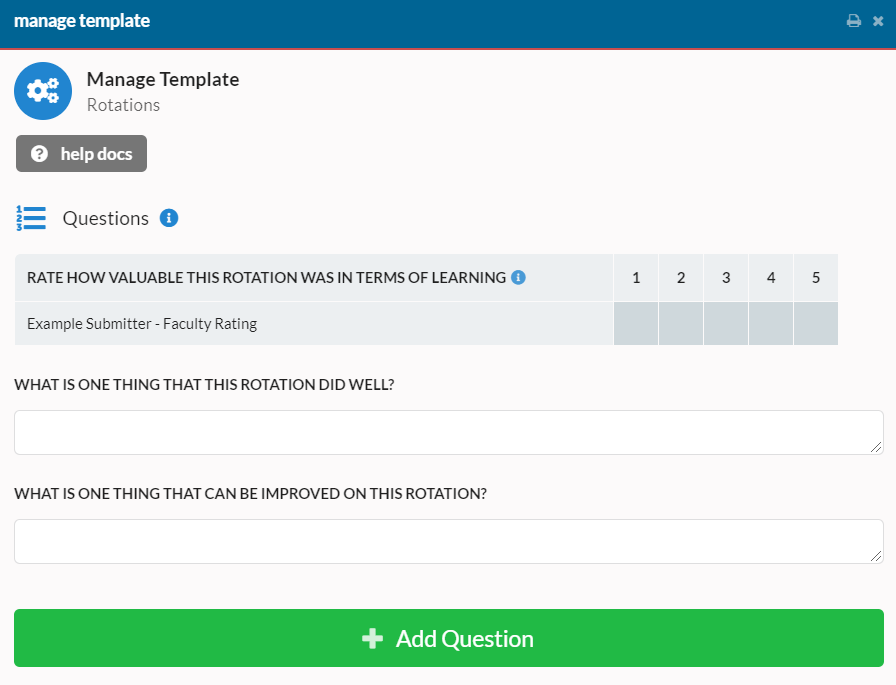
Task: Click the Manage Template gear icon
Action: (x=43, y=90)
